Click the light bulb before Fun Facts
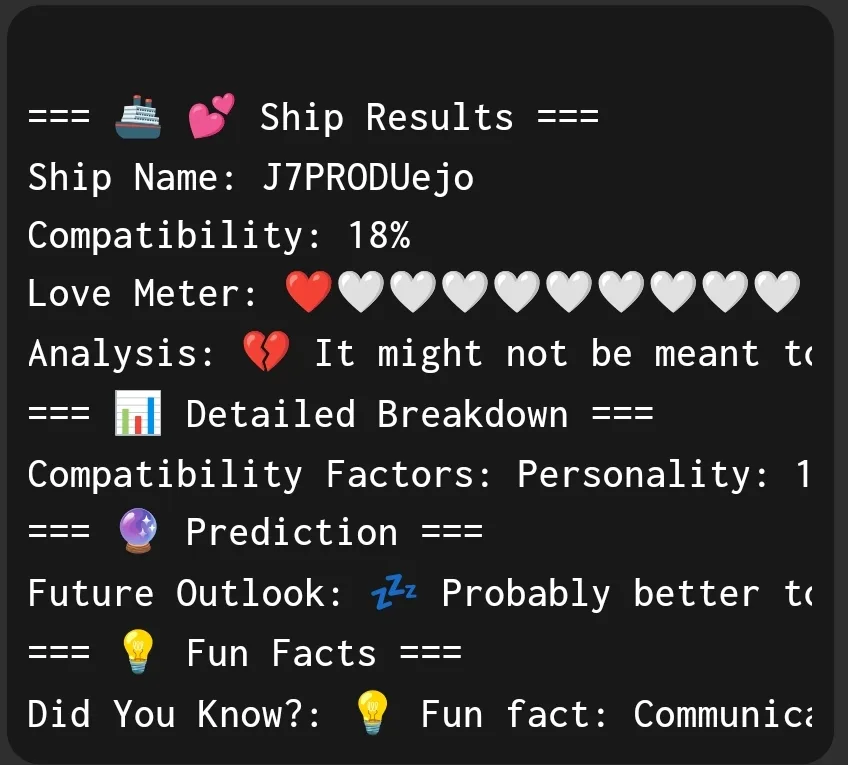 (138, 653)
